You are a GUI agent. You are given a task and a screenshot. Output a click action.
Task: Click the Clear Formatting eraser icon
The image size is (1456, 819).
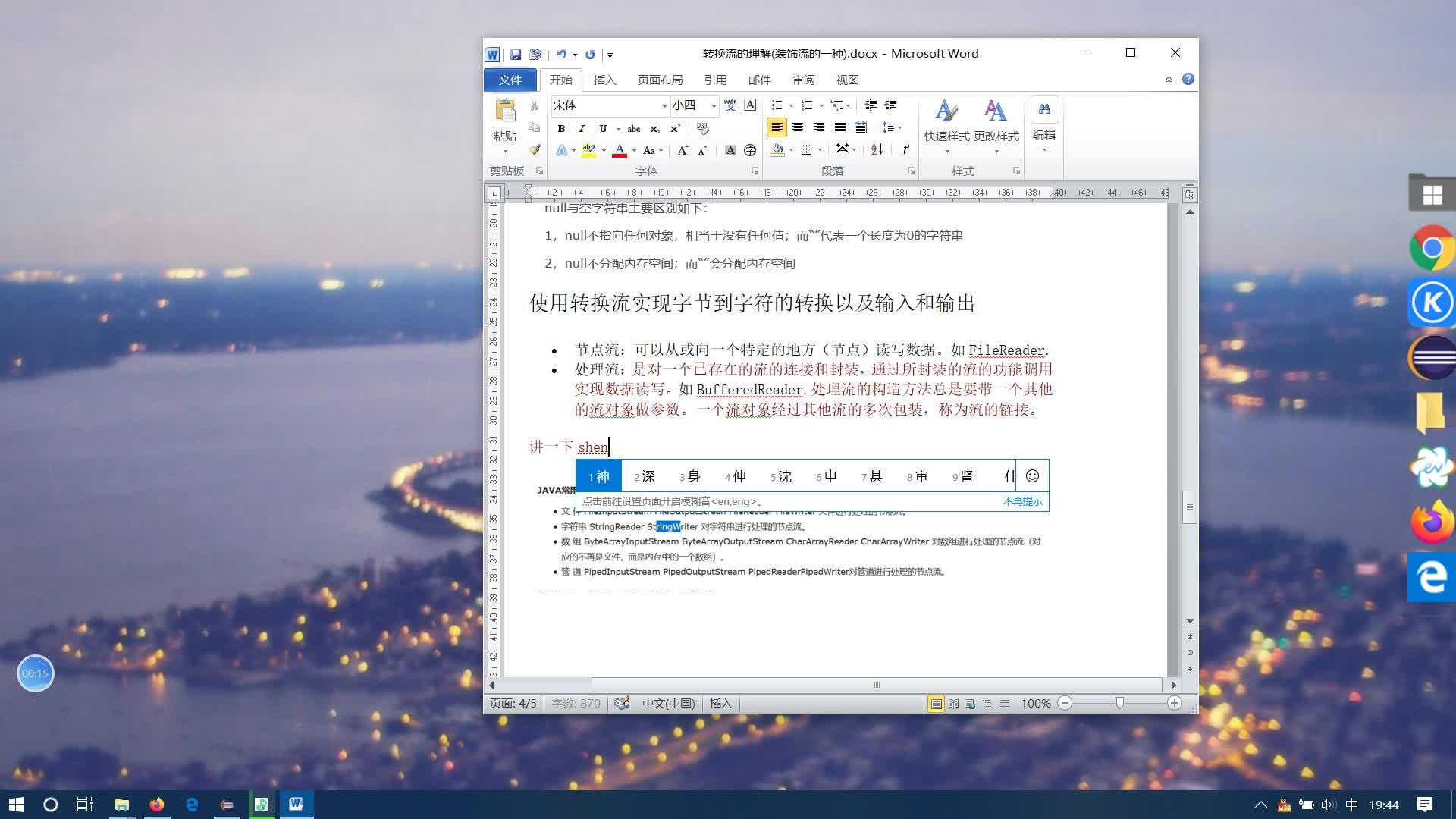click(x=703, y=129)
